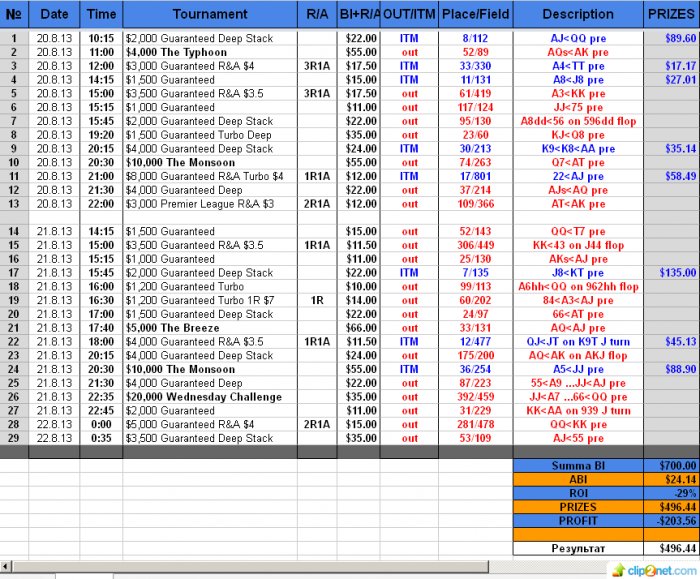
Task: Select prize cell '$88.90'
Action: [671, 369]
